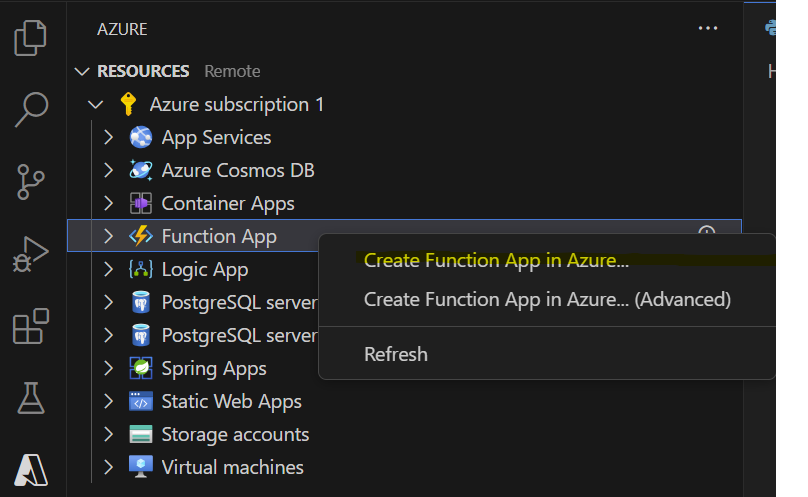Select the Function App label
The height and width of the screenshot is (497, 808).
pos(219,237)
